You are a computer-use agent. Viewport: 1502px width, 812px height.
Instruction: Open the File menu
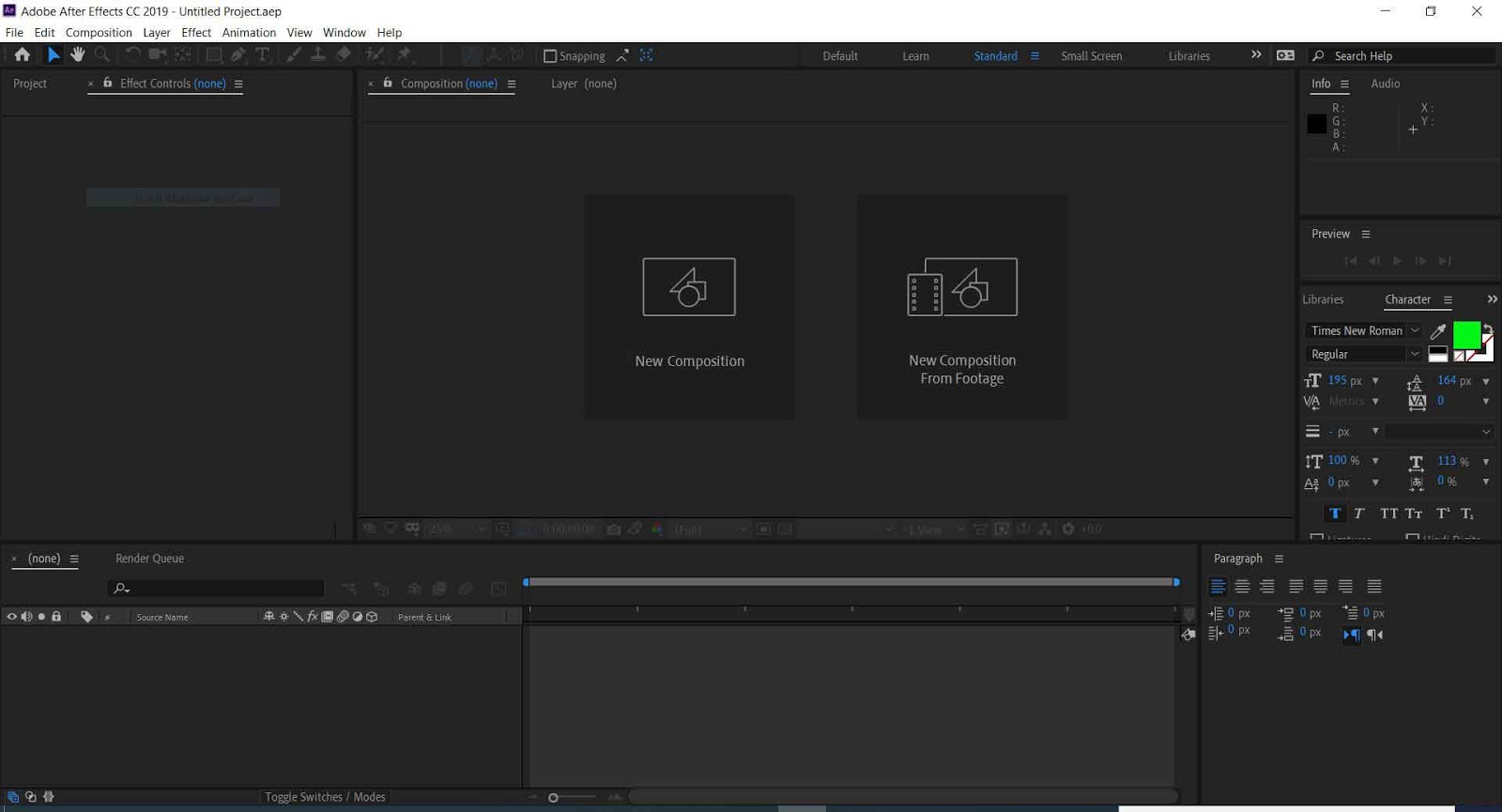coord(14,32)
